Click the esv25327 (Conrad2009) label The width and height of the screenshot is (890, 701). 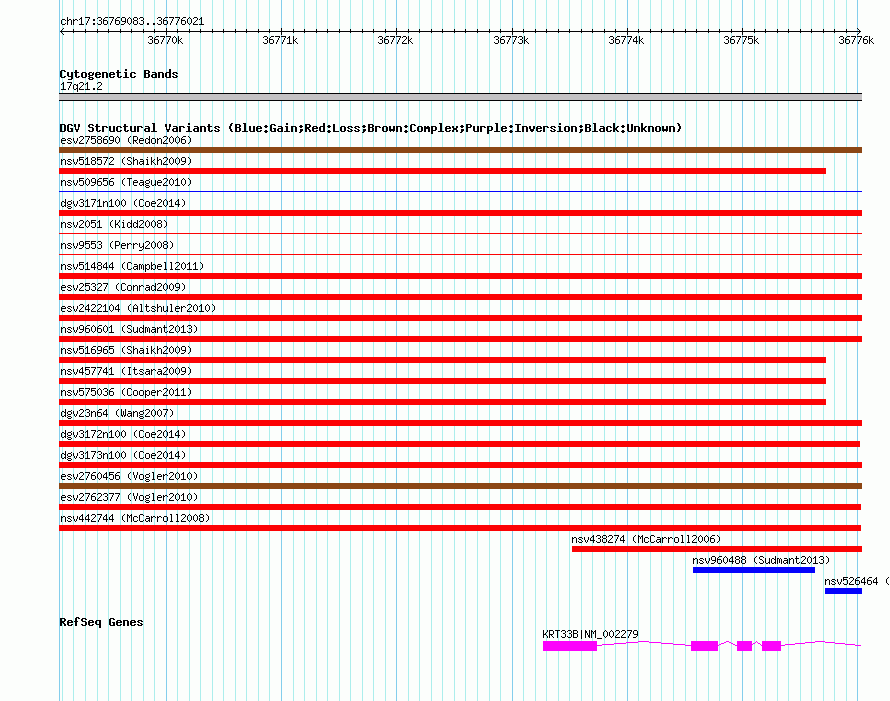click(123, 287)
